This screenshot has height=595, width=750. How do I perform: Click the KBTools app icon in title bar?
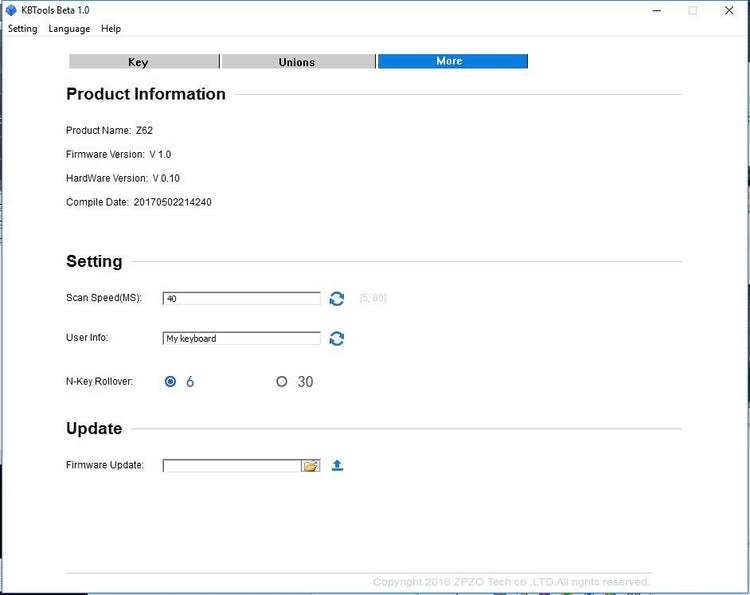[11, 10]
